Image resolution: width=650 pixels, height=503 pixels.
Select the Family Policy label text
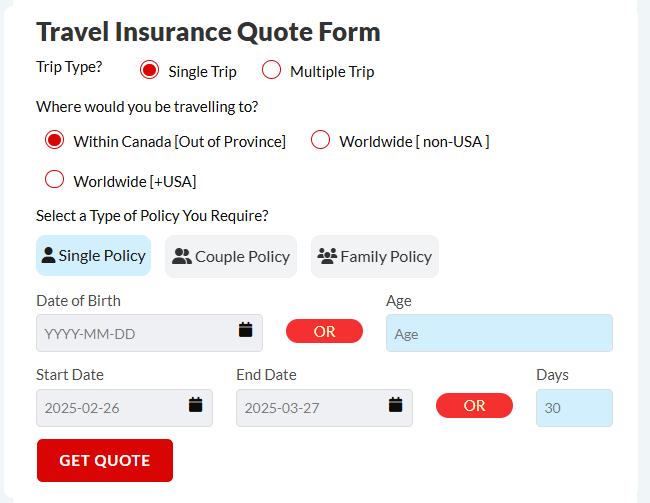(x=386, y=257)
